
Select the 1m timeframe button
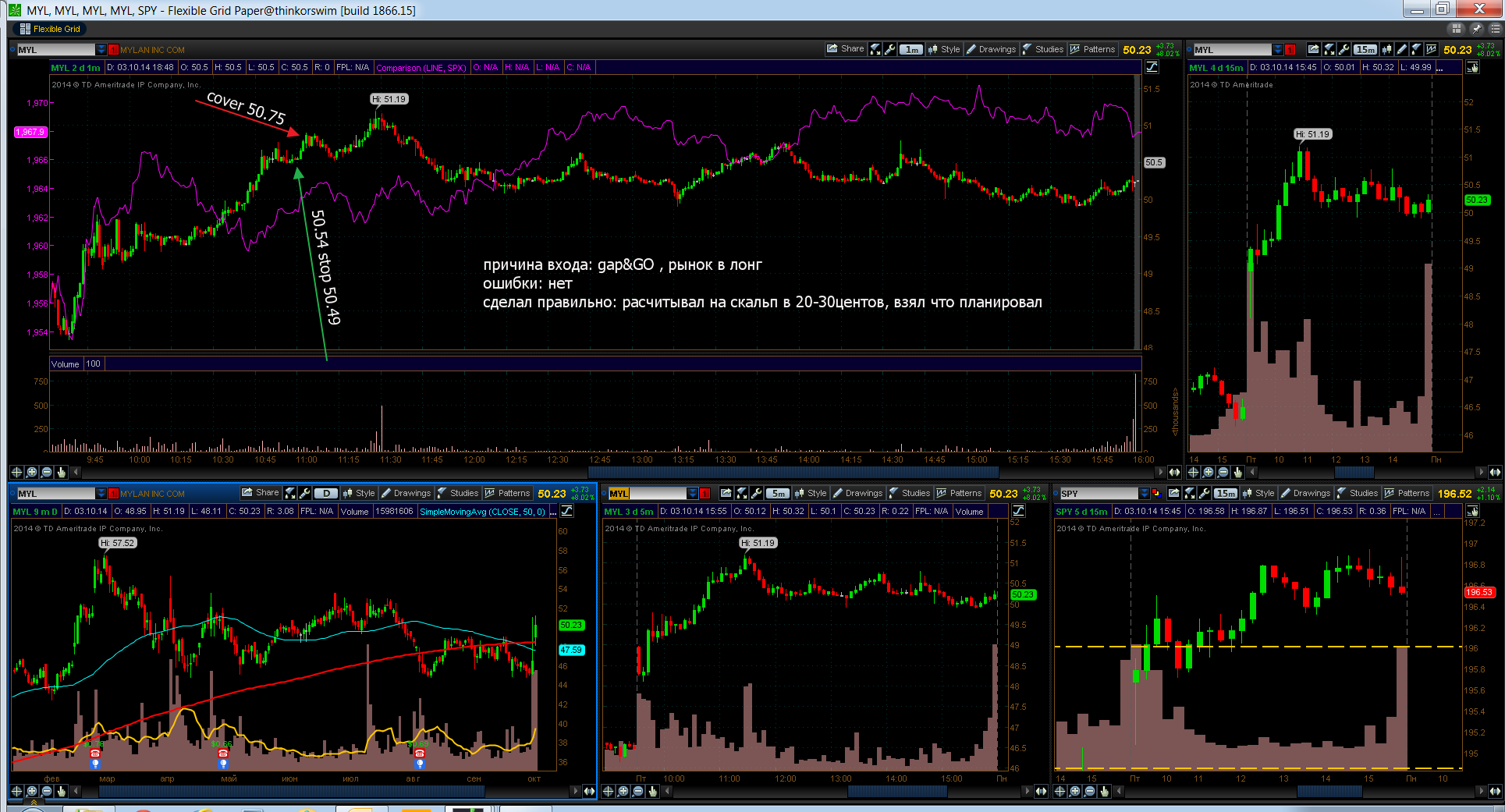tap(910, 49)
